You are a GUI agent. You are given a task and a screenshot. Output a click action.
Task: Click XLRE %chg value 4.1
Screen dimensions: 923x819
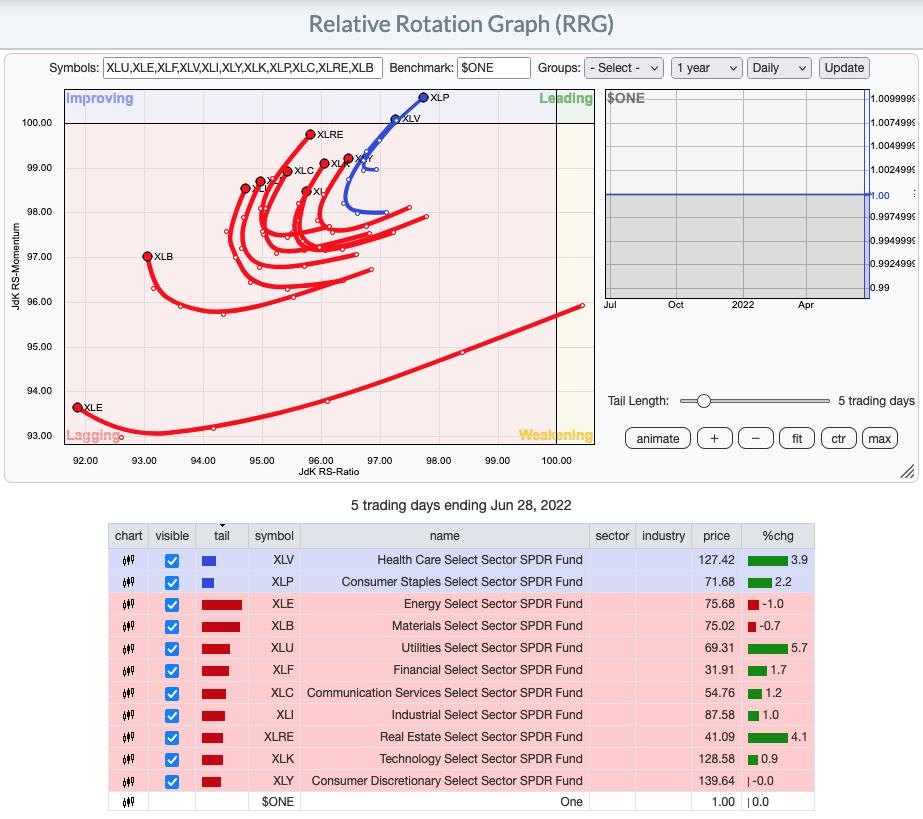pyautogui.click(x=799, y=737)
